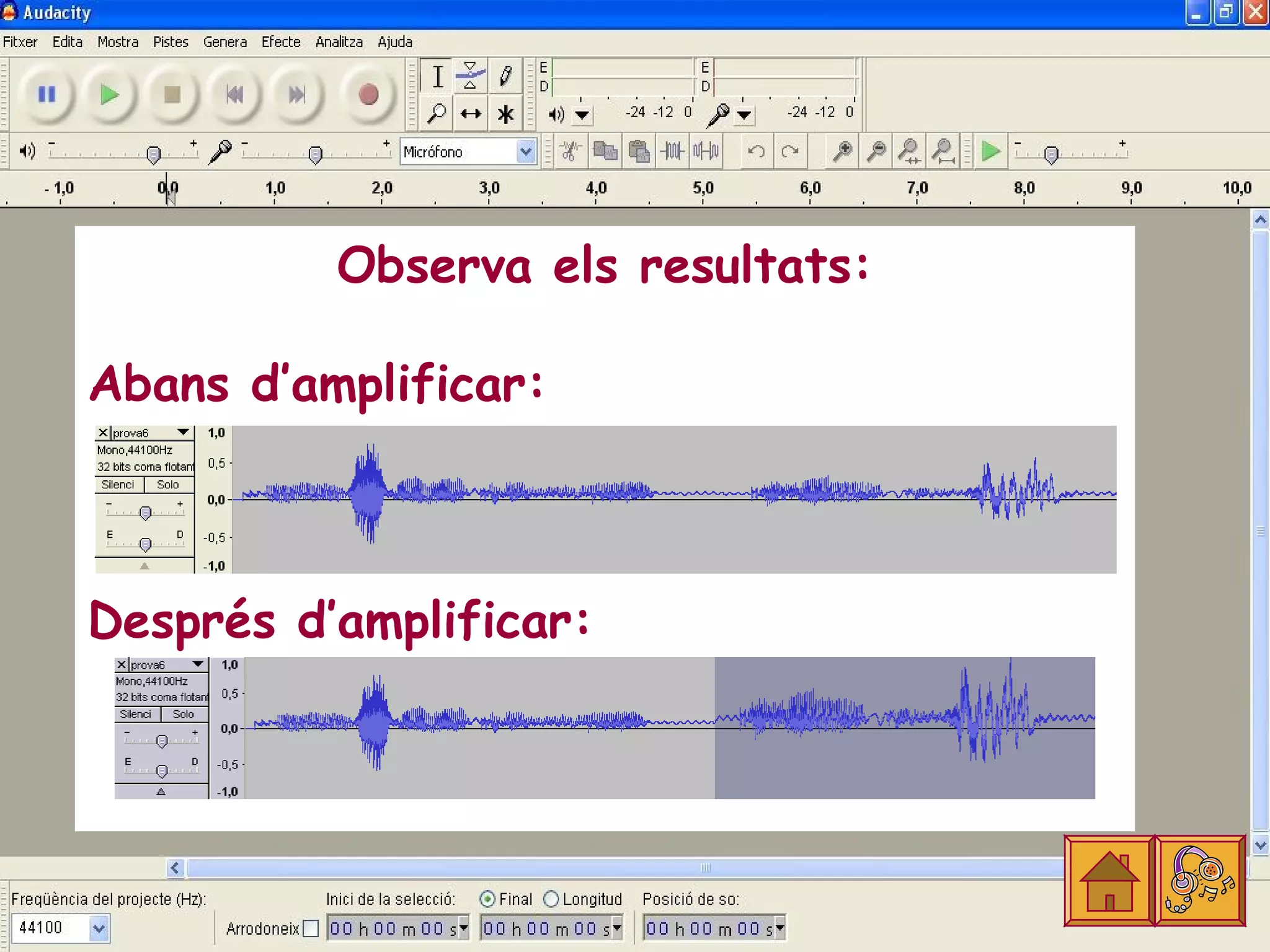Image resolution: width=1270 pixels, height=952 pixels.
Task: Open the upper prova6 track menu arrow
Action: 183,432
